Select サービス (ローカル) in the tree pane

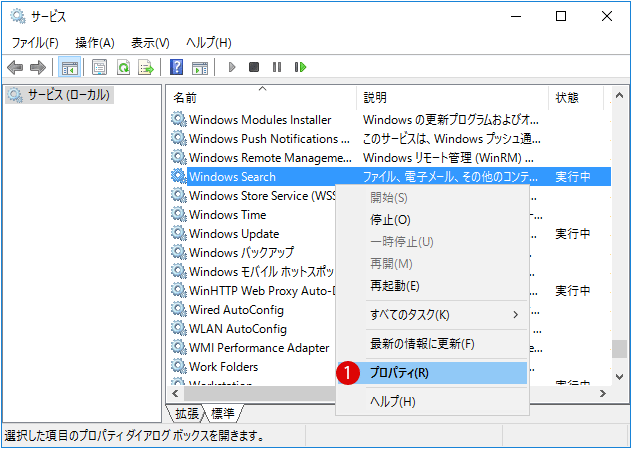[59, 95]
